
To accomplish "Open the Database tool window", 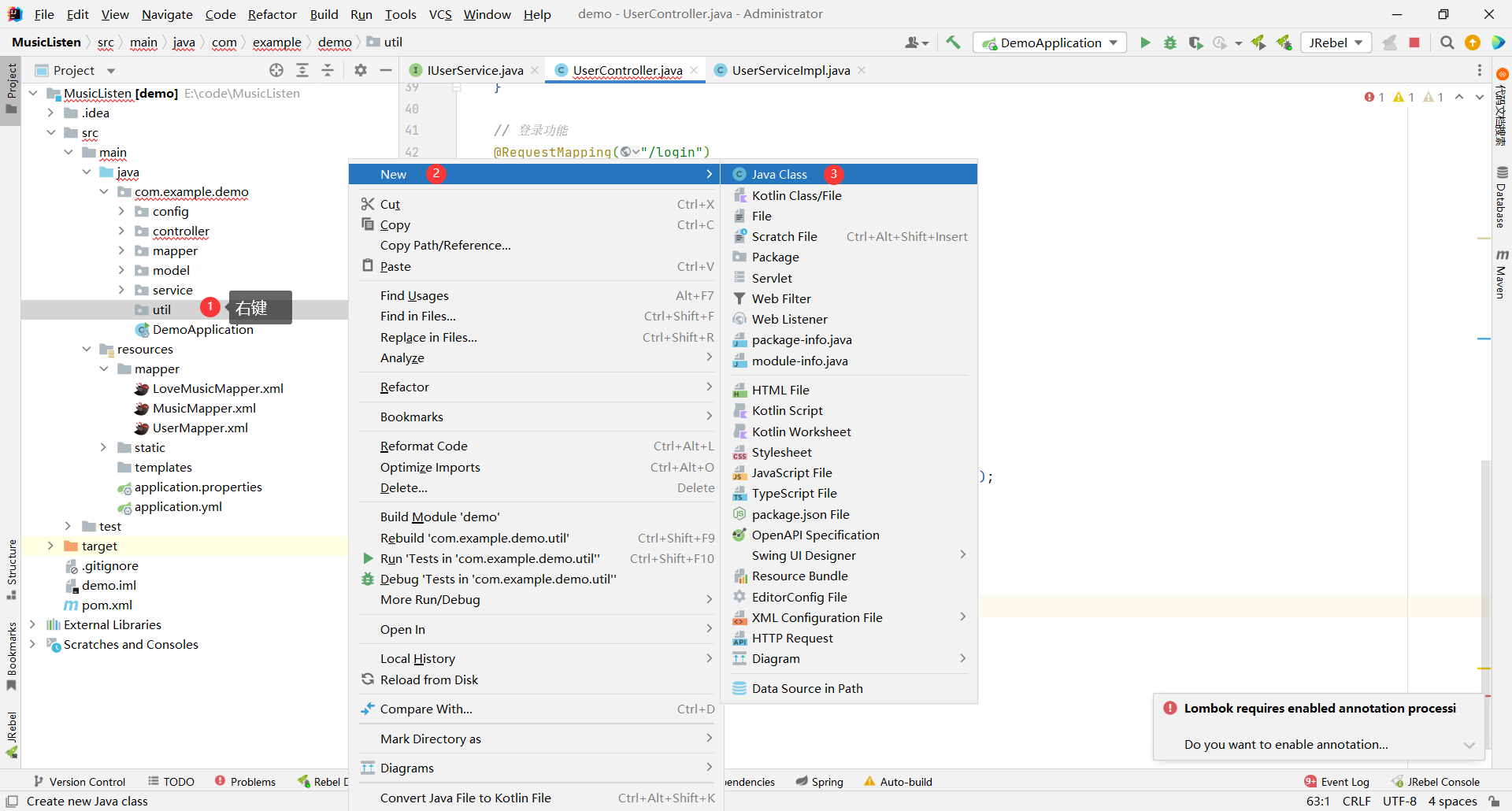I will 1502,198.
